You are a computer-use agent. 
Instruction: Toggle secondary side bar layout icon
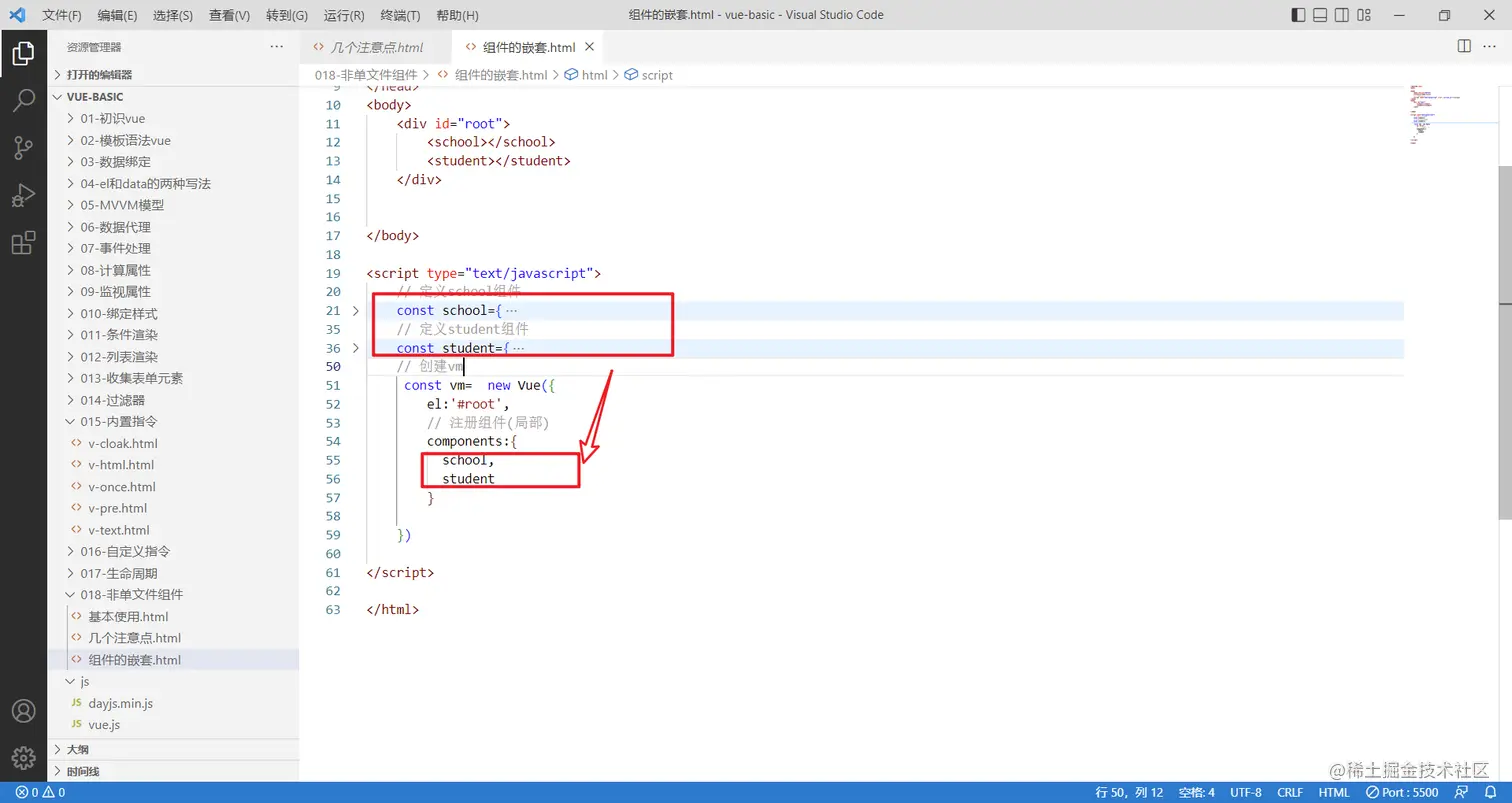[x=1343, y=15]
